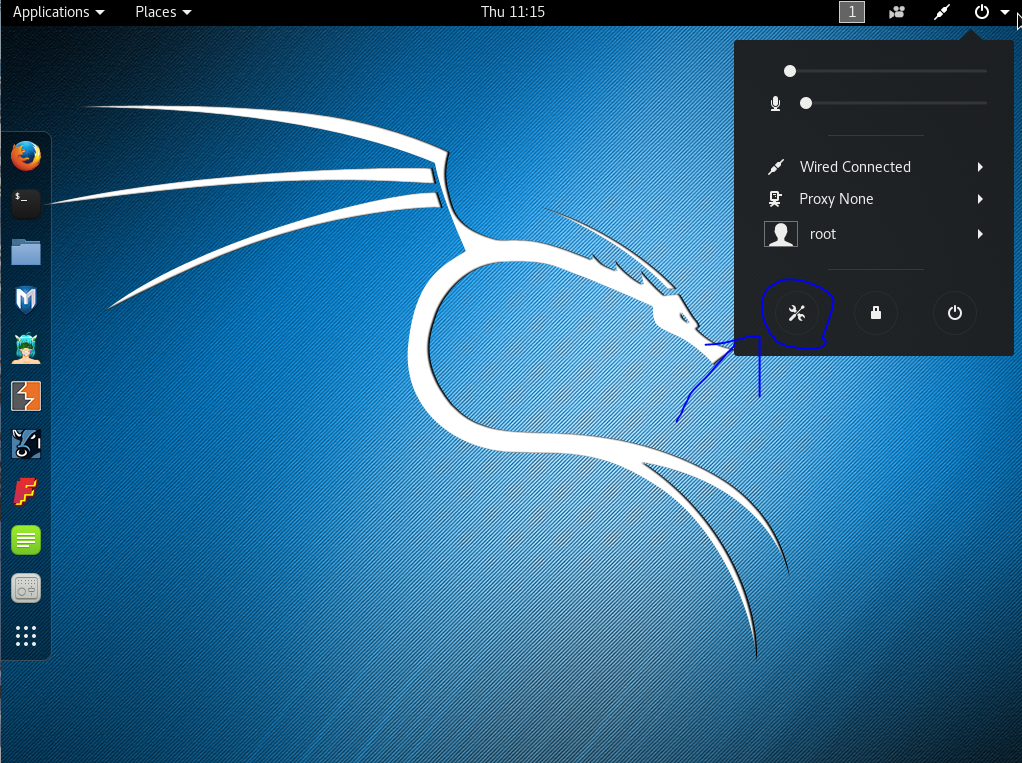Launch BeEF icon in the dock

click(26, 444)
